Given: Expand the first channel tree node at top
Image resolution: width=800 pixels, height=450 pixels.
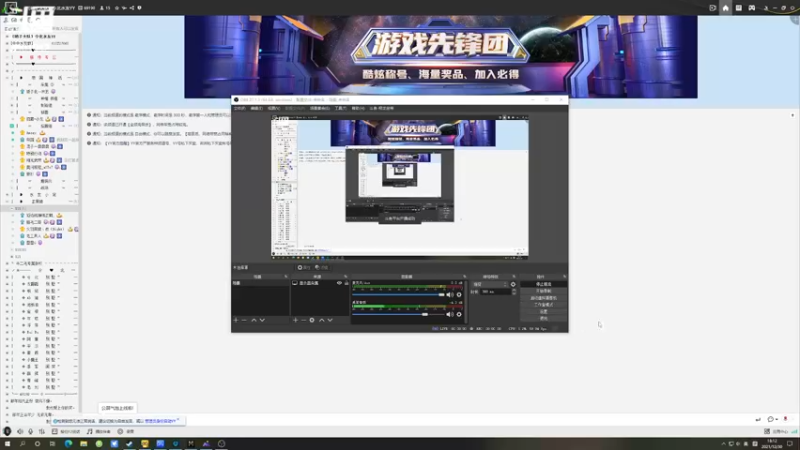Looking at the screenshot, I should (x=7, y=36).
